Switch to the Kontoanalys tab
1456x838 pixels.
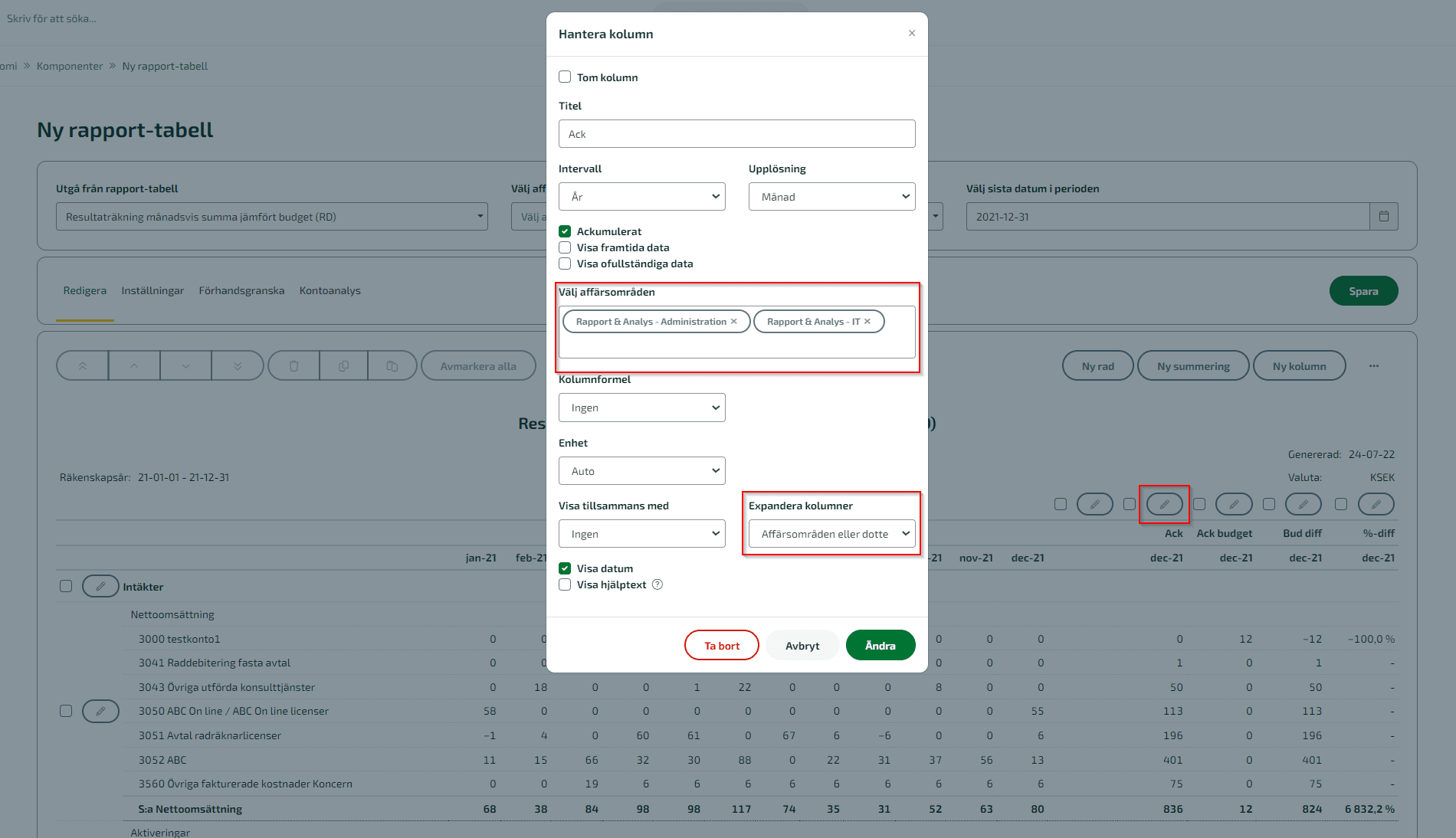[330, 290]
